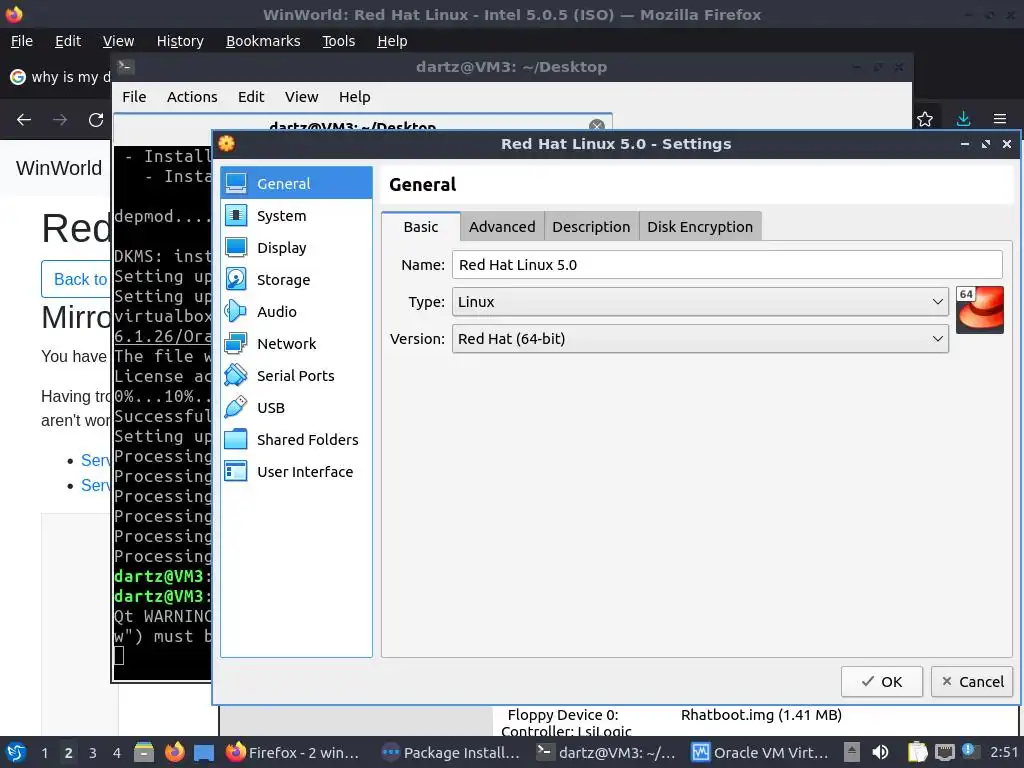Open terminal View menu
The height and width of the screenshot is (768, 1024).
[301, 97]
